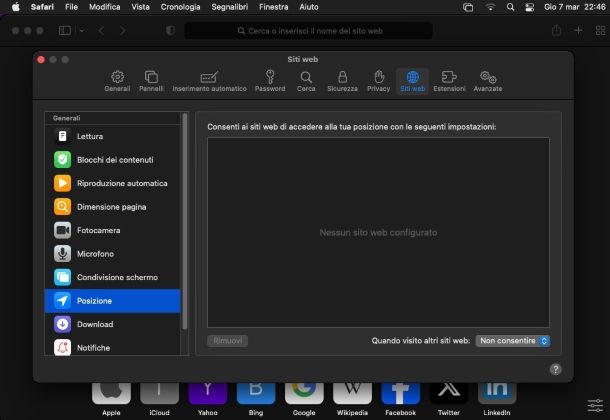Open the Estensioni preferences tab
Image resolution: width=610 pixels, height=420 pixels.
click(449, 81)
